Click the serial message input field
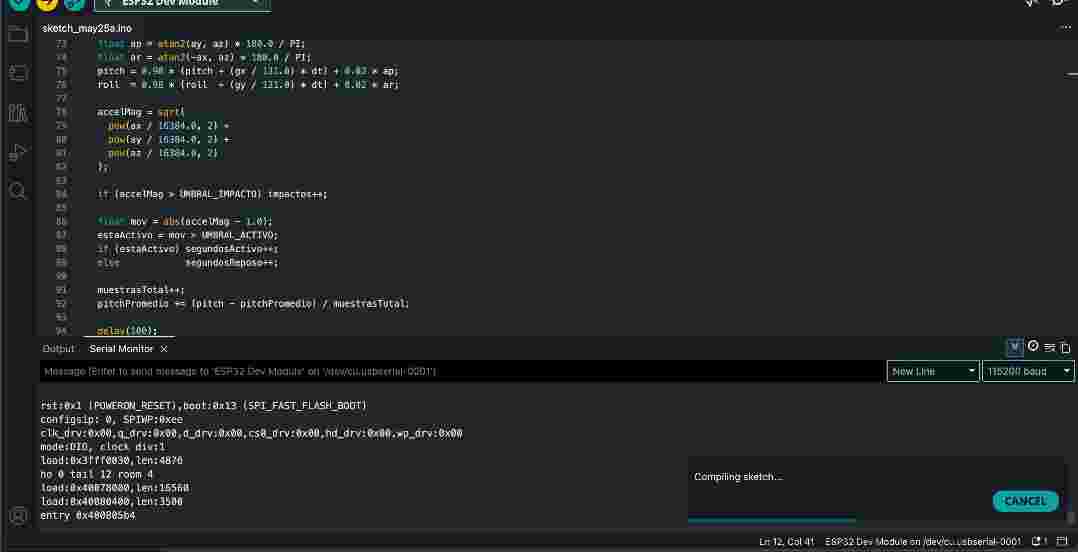 click(461, 371)
